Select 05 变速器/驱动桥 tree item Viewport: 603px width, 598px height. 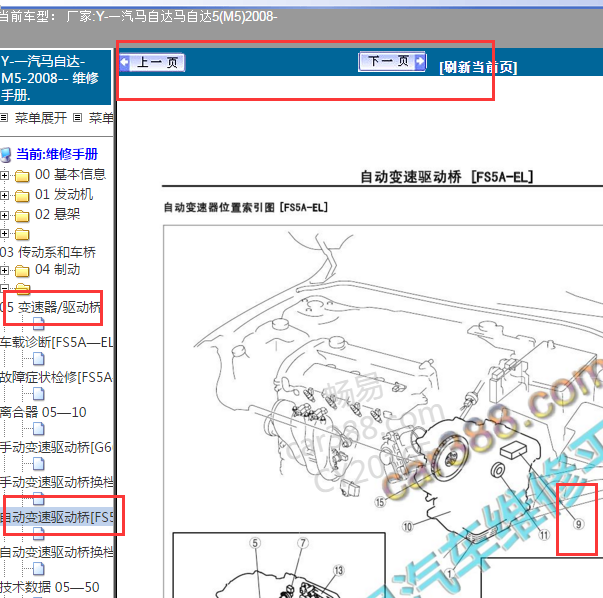[x=50, y=307]
